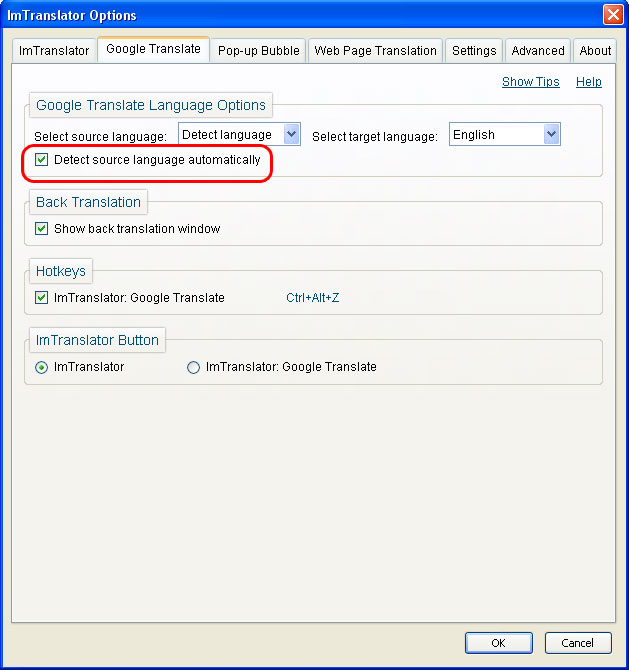Switch to the ImTranslator tab

54,51
